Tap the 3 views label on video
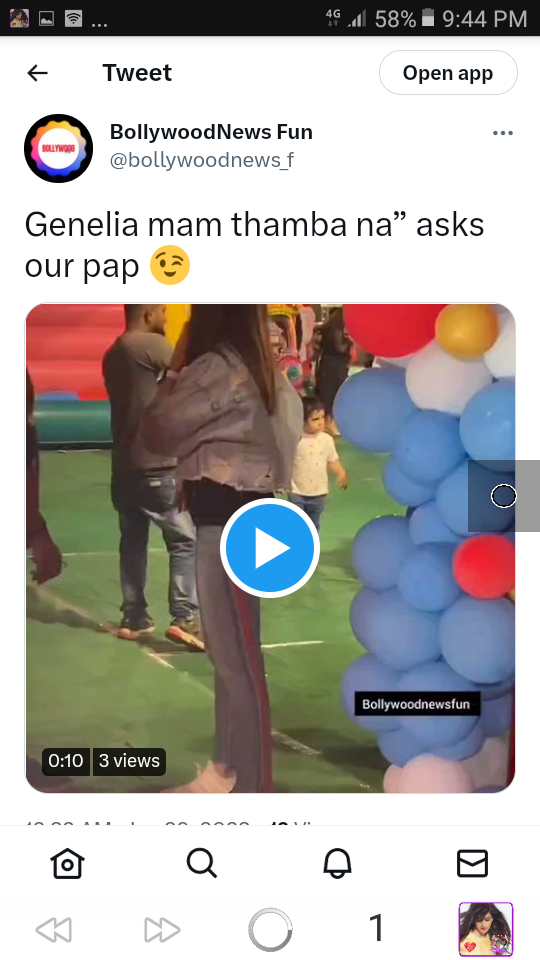Viewport: 540px width, 960px height. [x=129, y=761]
